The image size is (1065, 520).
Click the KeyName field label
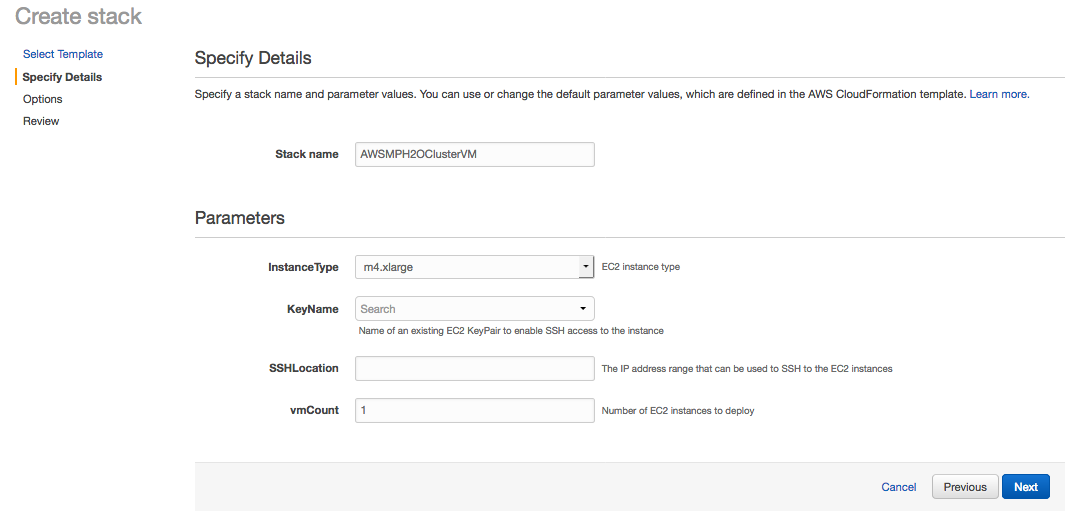pyautogui.click(x=312, y=309)
